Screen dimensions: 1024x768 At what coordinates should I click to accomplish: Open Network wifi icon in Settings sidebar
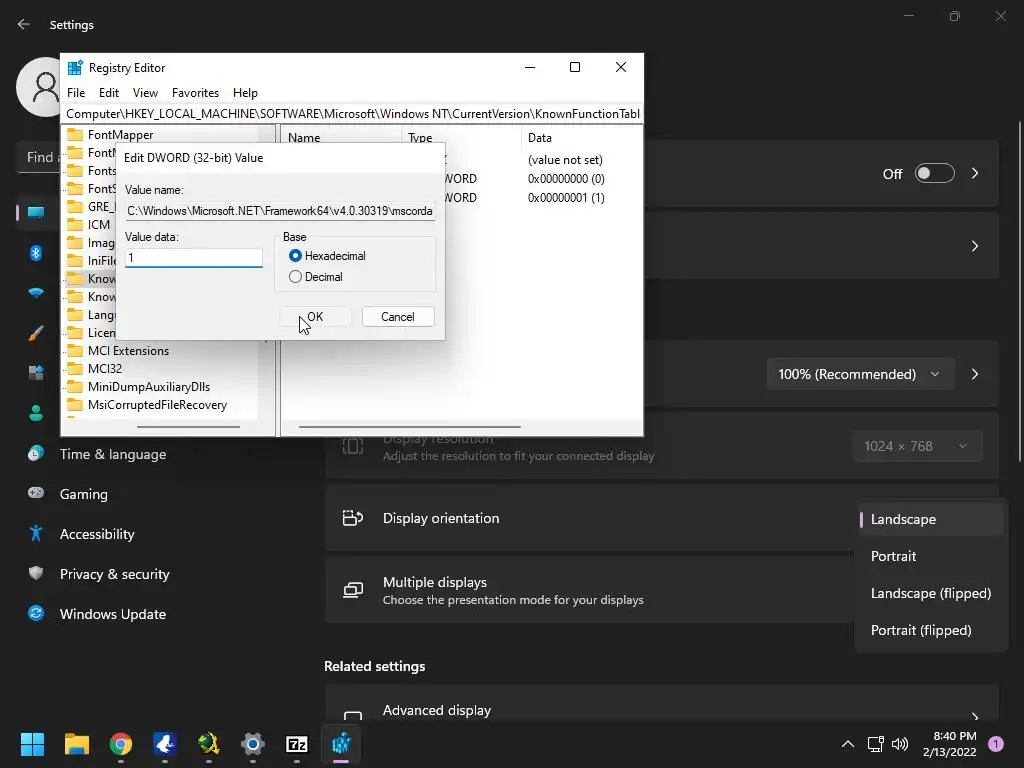pyautogui.click(x=36, y=293)
